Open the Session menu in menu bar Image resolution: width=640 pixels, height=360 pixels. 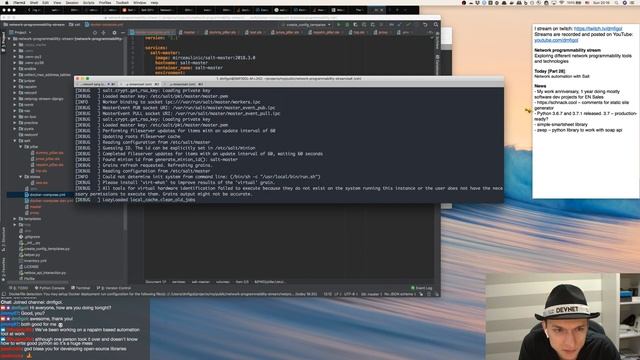(x=72, y=2)
